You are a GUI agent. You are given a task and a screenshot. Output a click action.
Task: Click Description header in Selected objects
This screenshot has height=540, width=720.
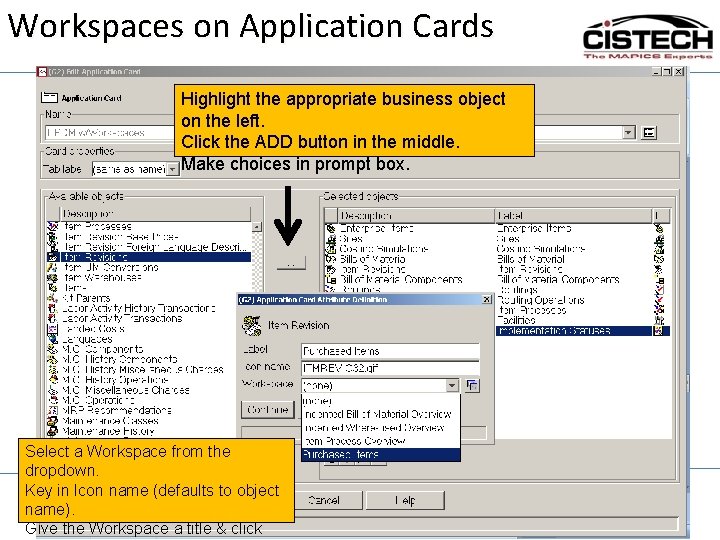click(416, 215)
